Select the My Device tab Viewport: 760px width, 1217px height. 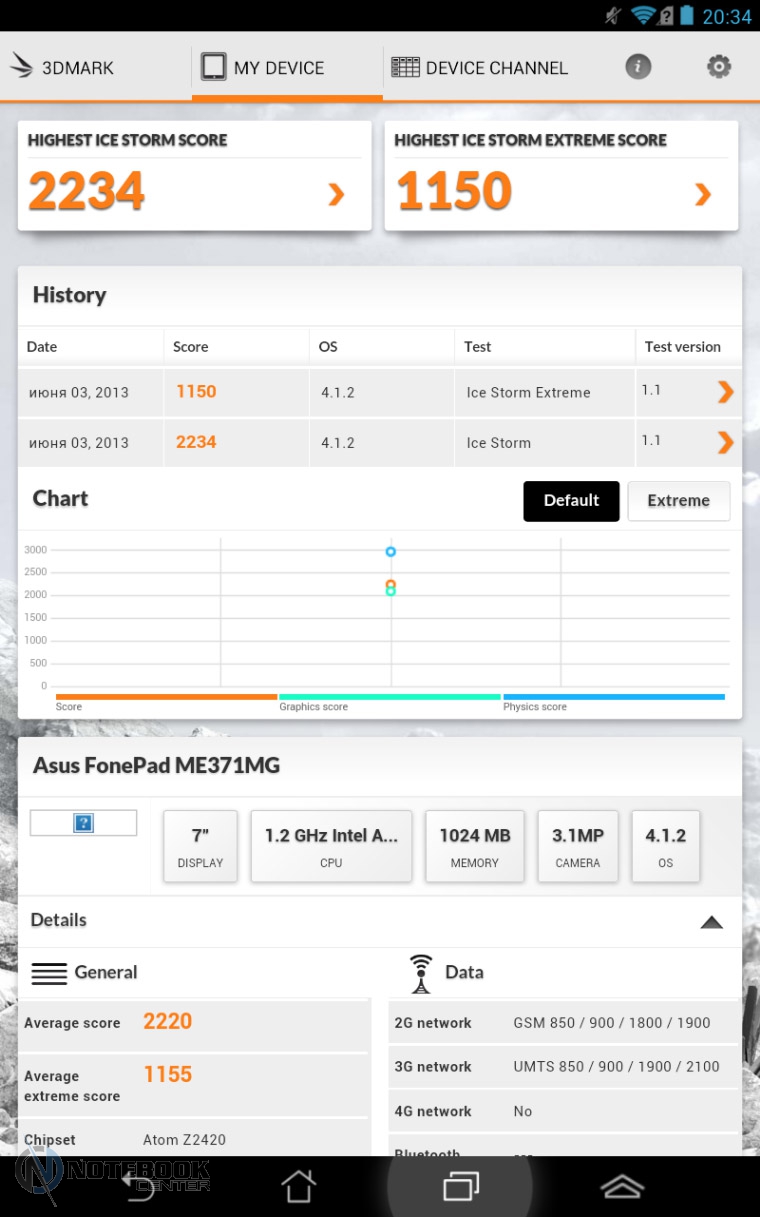264,68
